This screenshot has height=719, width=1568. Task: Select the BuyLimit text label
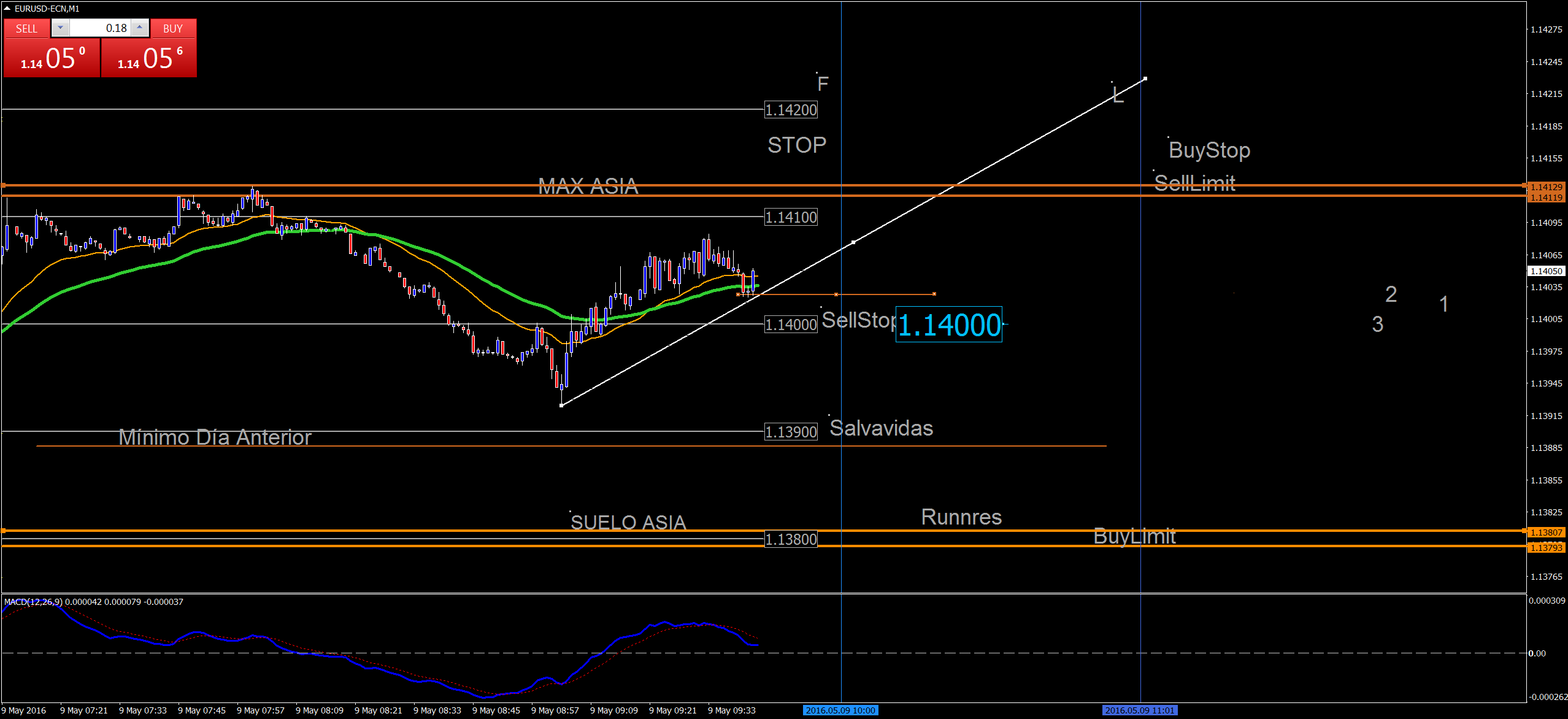[x=1134, y=537]
